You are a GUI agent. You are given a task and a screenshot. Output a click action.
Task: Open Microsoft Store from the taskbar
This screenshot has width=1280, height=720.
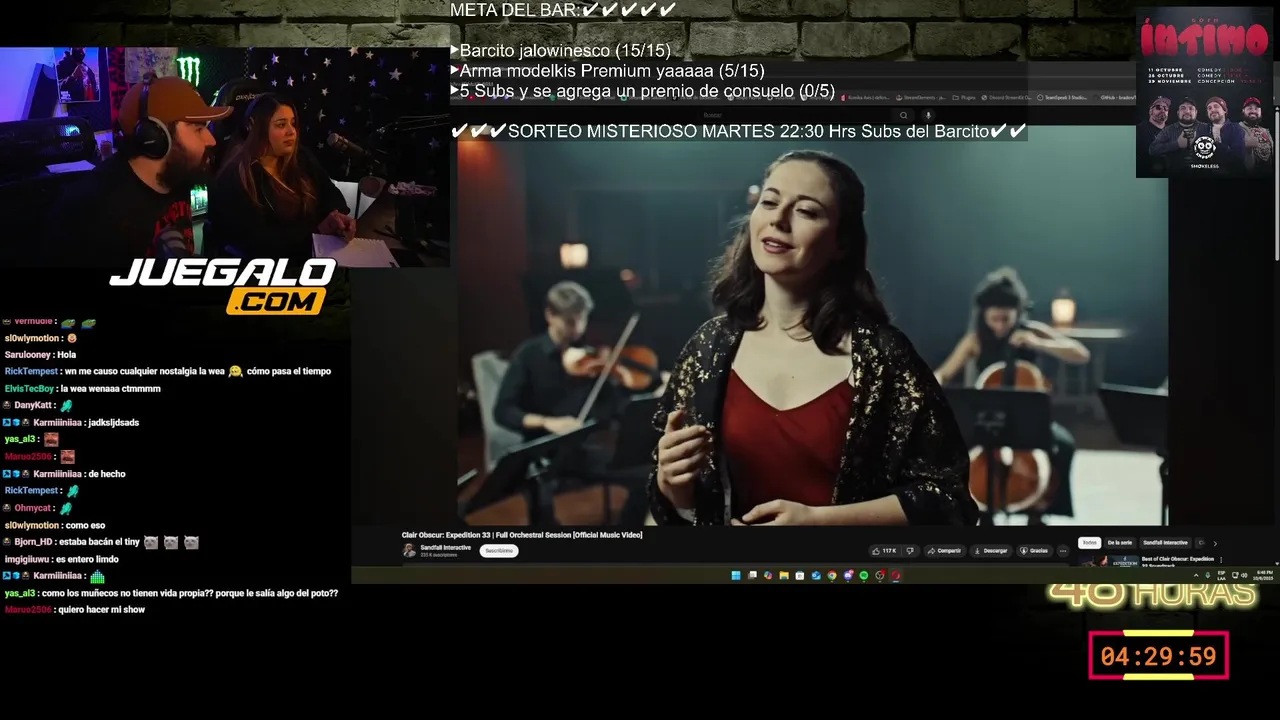point(800,575)
